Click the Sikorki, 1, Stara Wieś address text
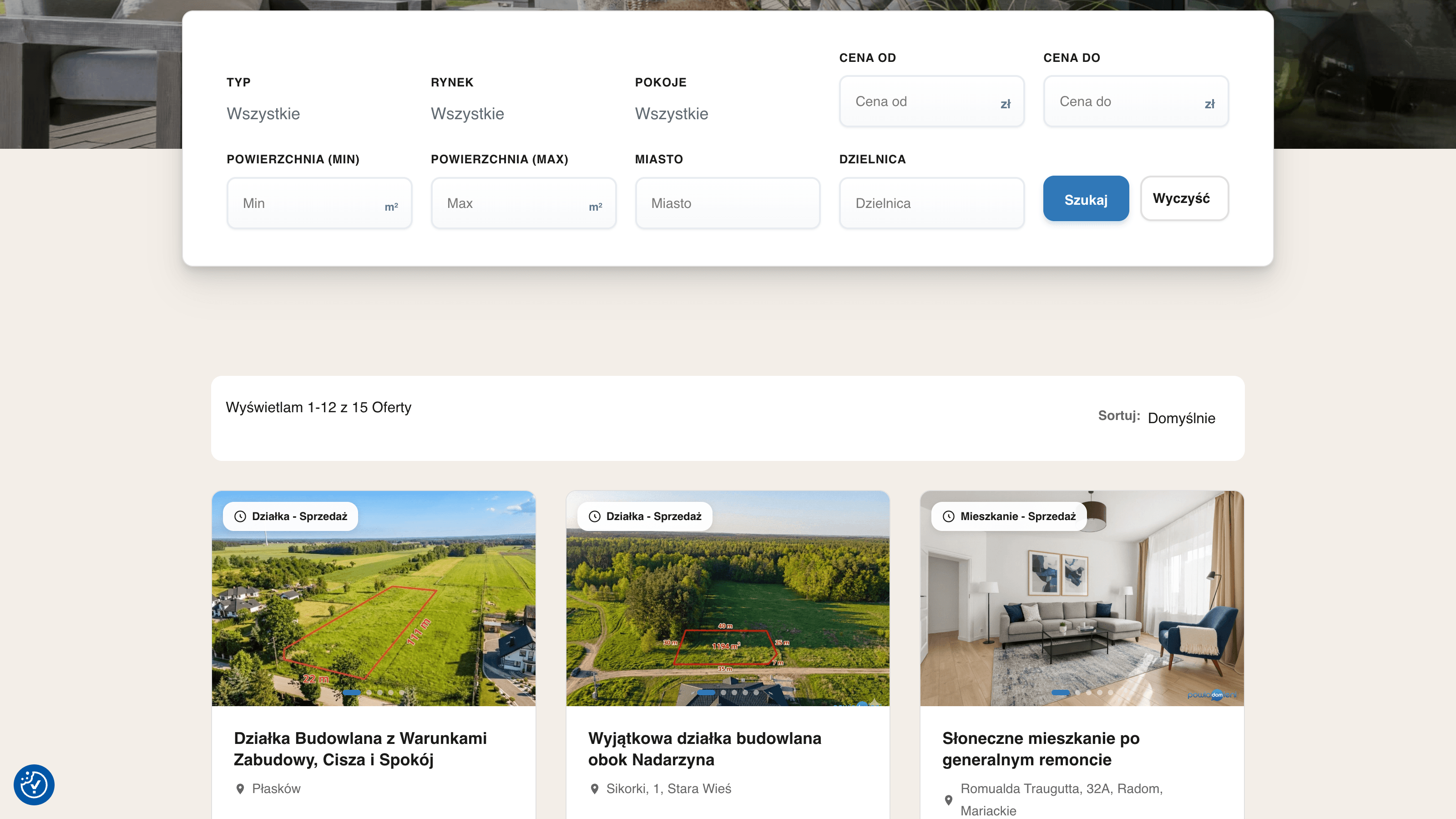This screenshot has width=1456, height=819. [x=669, y=789]
